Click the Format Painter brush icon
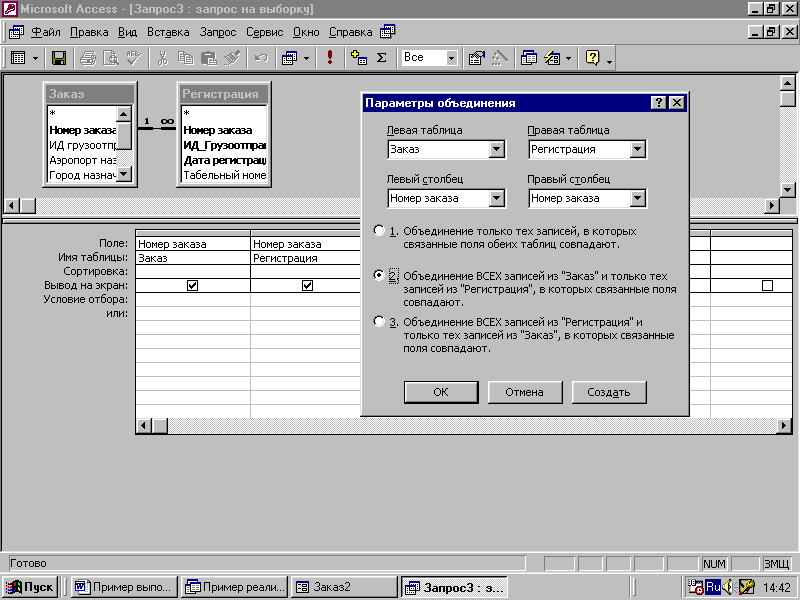This screenshot has width=800, height=600. (232, 58)
